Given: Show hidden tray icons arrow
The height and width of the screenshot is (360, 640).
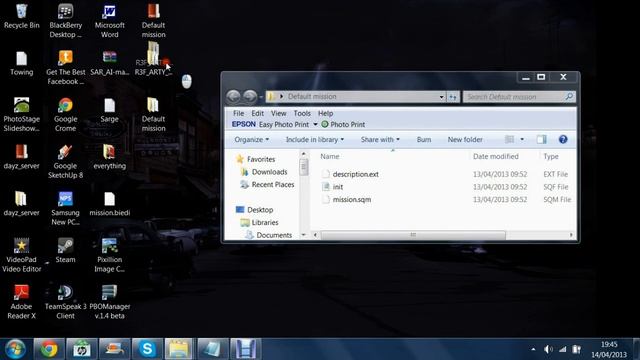Looking at the screenshot, I should point(533,349).
